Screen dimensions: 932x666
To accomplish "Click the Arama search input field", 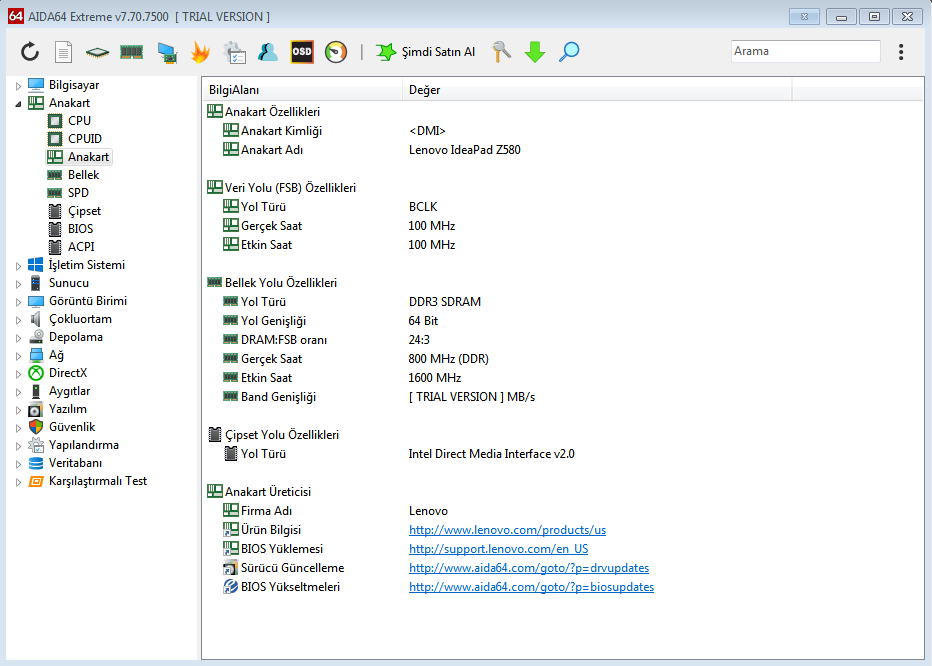I will coord(805,51).
